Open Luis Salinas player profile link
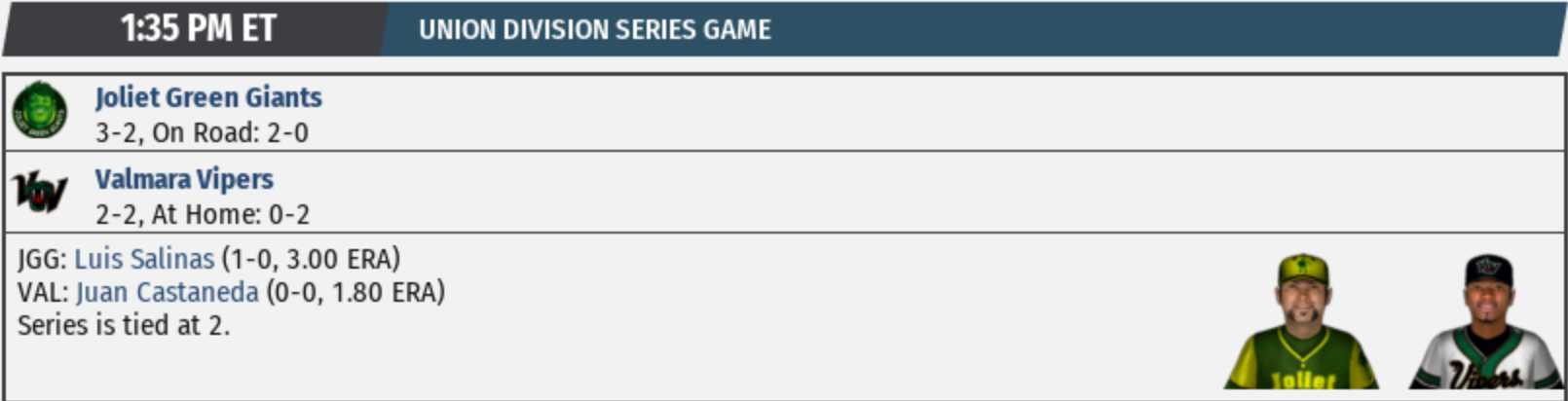The height and width of the screenshot is (401, 1568). (x=144, y=259)
